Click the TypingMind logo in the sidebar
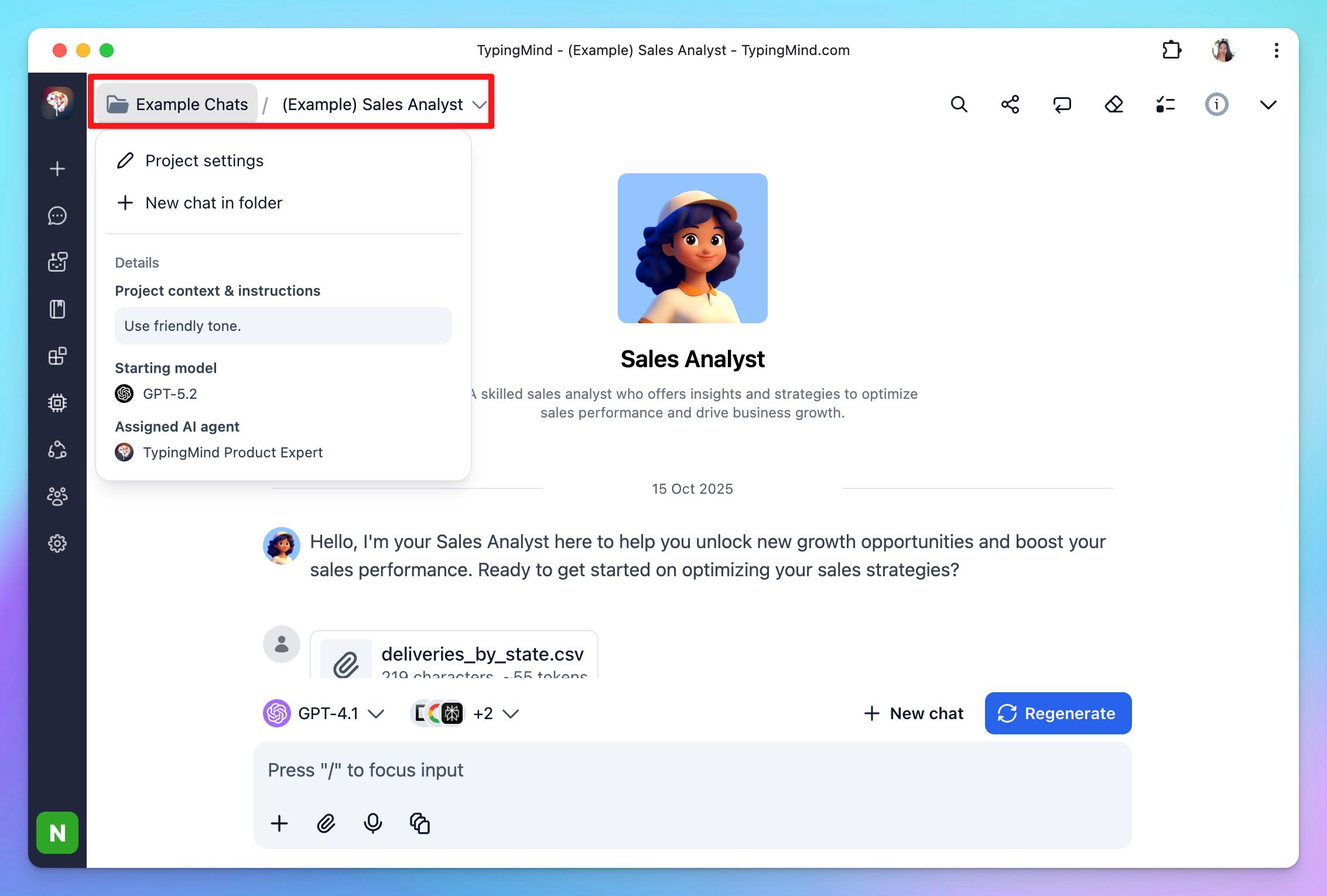This screenshot has height=896, width=1327. tap(57, 103)
